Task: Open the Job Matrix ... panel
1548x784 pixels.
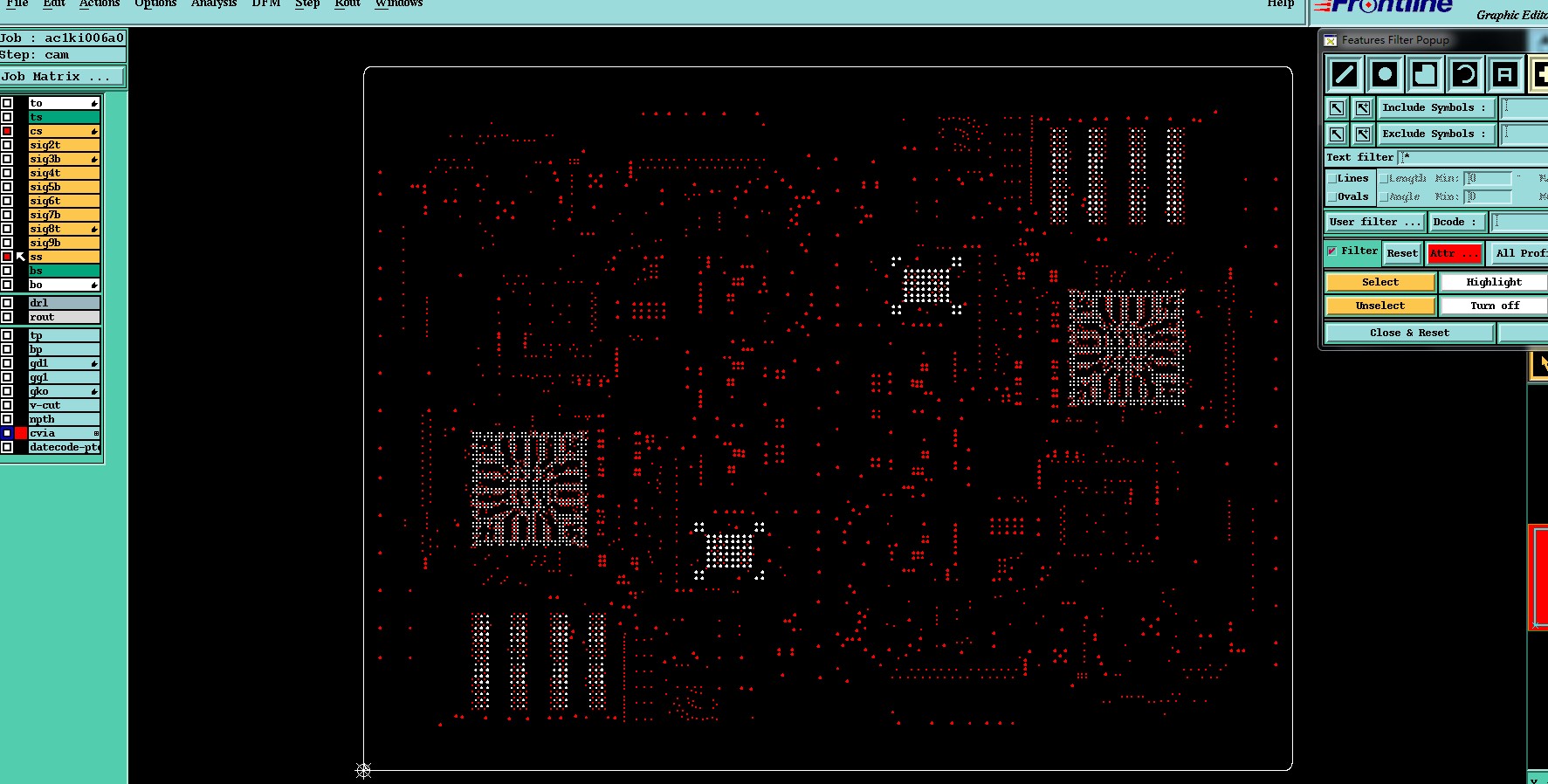Action: coord(62,77)
